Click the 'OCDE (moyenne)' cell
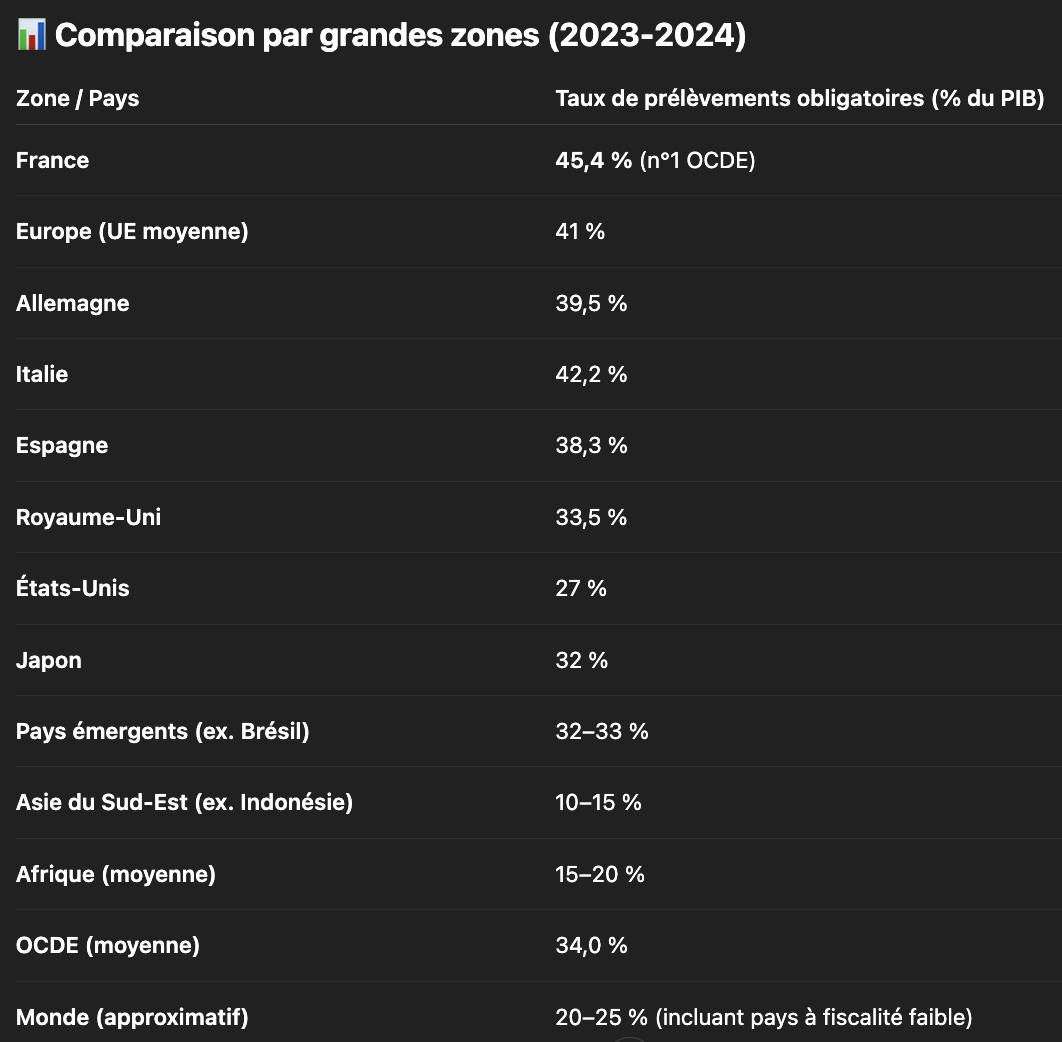1062x1042 pixels. [x=108, y=946]
